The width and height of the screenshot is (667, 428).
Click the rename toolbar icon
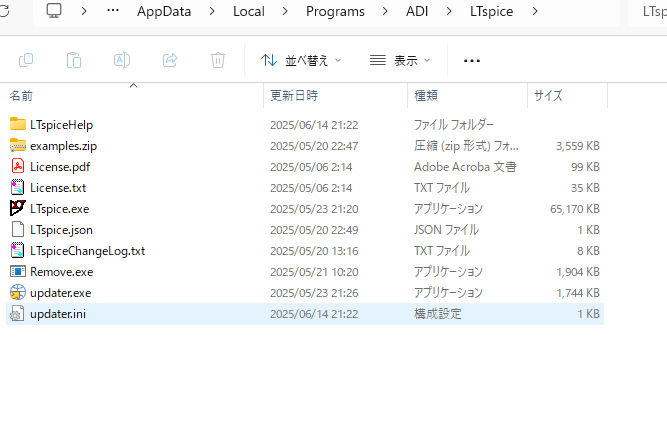pyautogui.click(x=122, y=60)
